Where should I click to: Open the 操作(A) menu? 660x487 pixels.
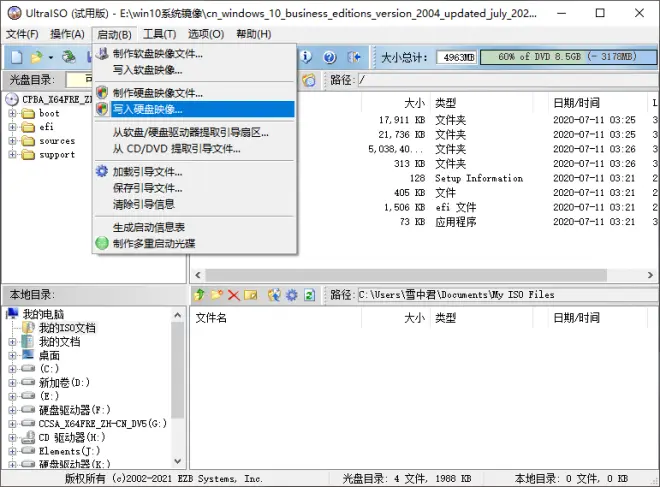point(67,34)
